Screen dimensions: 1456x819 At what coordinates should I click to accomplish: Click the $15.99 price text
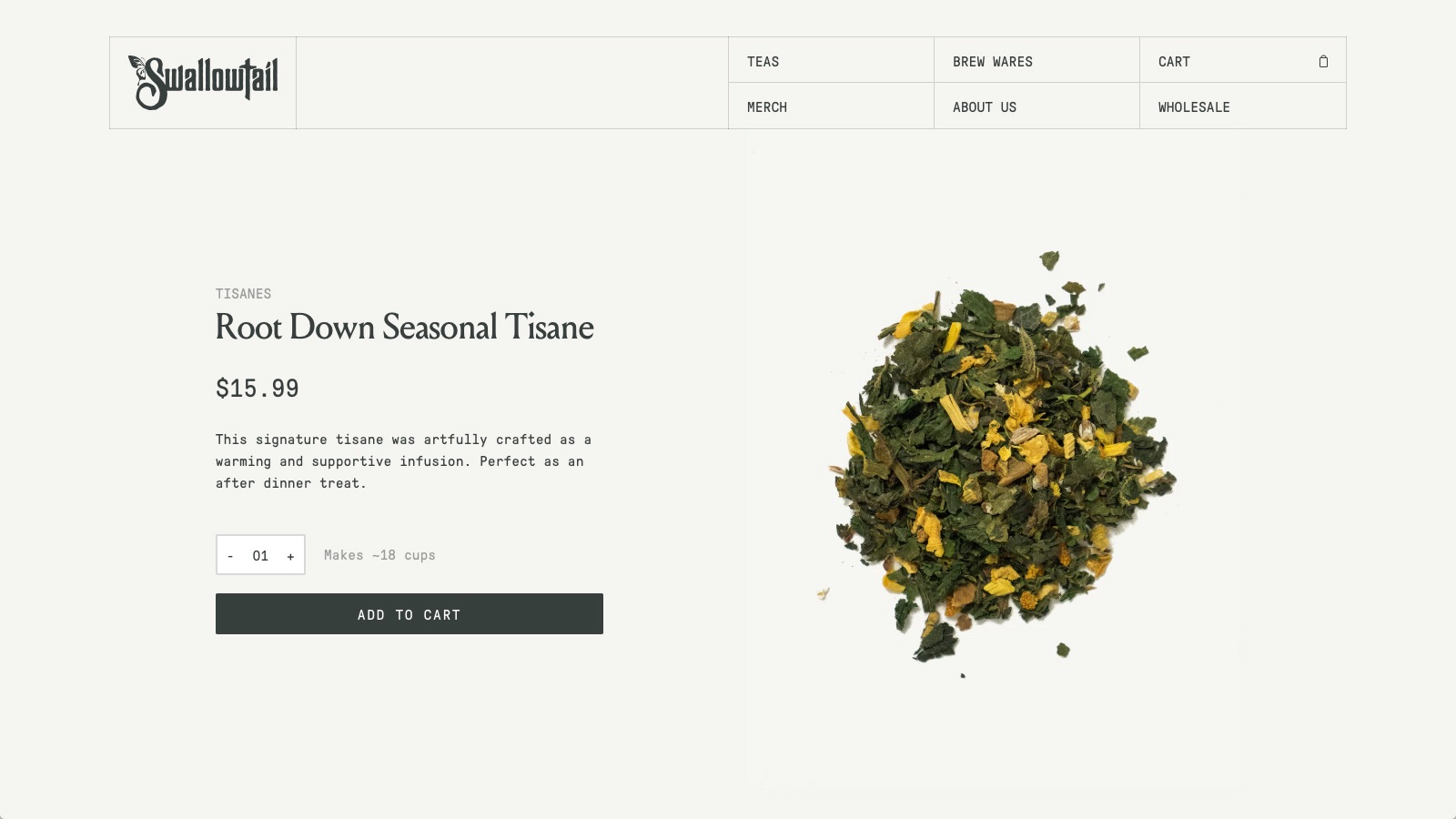click(x=258, y=389)
